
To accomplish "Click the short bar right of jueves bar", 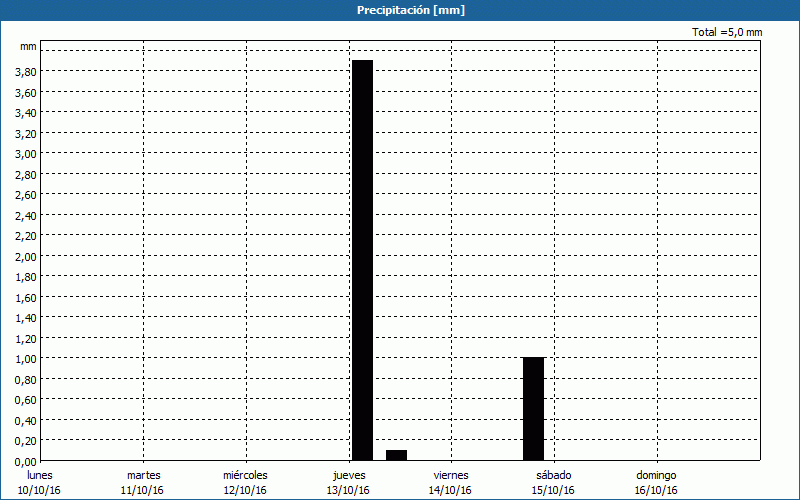I will click(x=396, y=455).
